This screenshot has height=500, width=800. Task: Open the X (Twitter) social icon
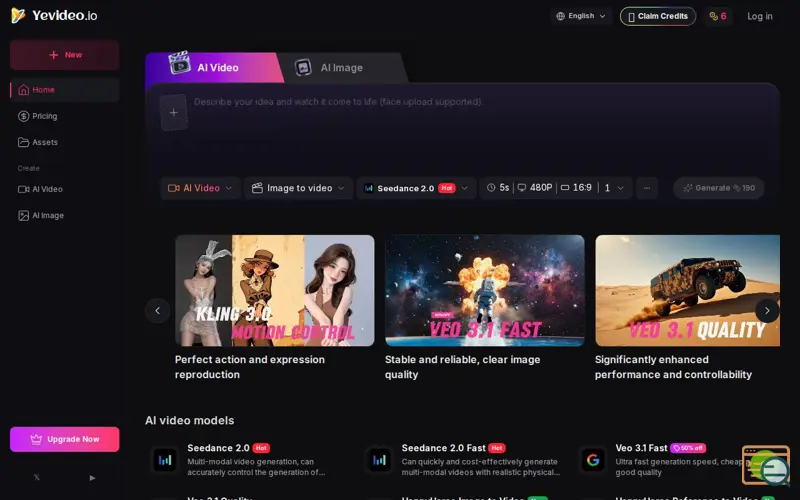(x=37, y=478)
